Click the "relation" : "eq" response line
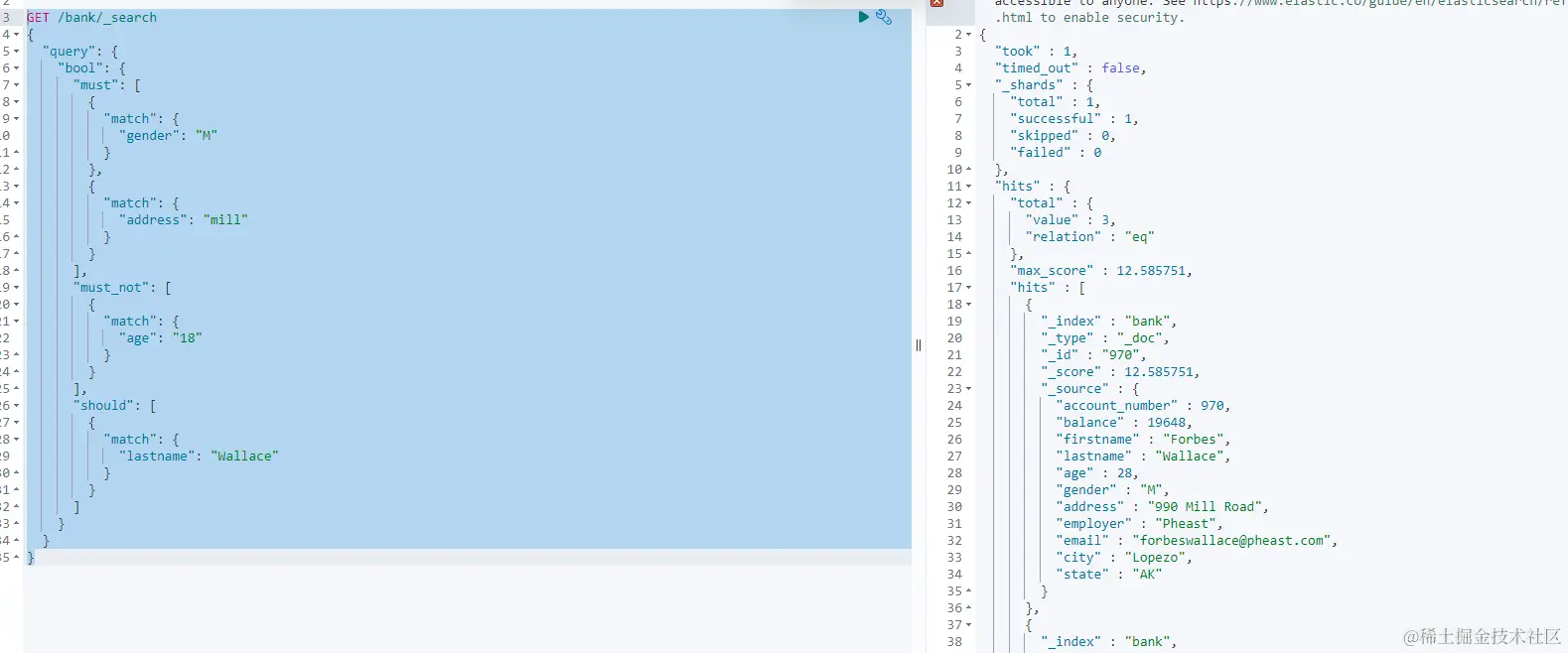1568x653 pixels. (x=1090, y=237)
